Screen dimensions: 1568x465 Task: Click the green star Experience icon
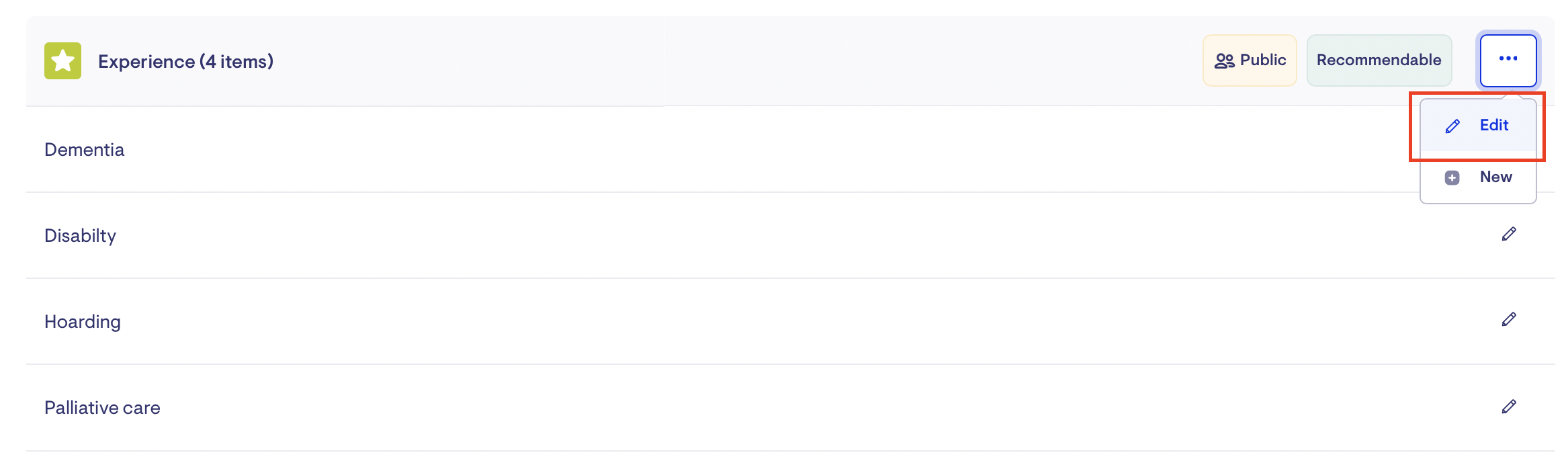pos(62,61)
